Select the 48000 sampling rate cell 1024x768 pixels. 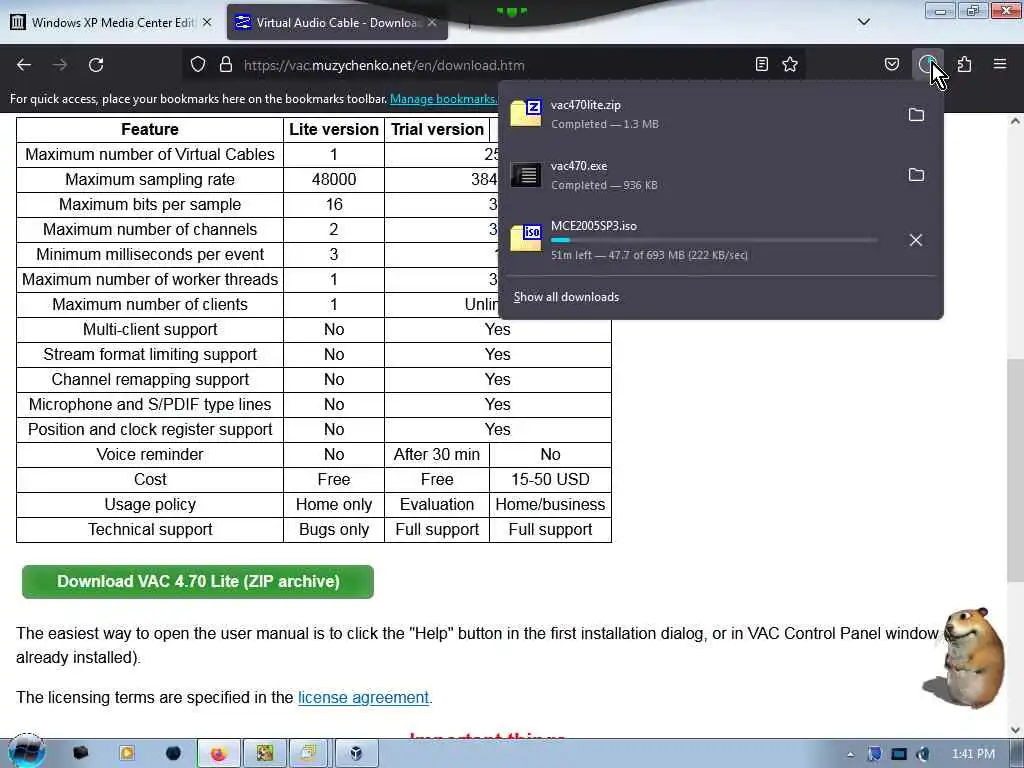point(334,180)
